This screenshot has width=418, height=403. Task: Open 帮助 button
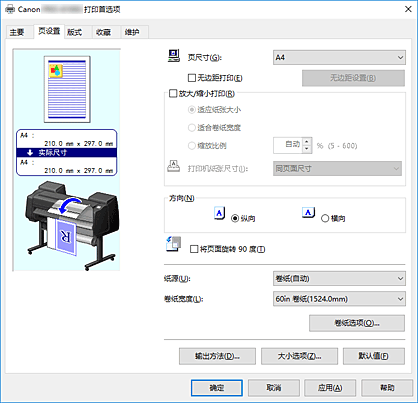387,388
